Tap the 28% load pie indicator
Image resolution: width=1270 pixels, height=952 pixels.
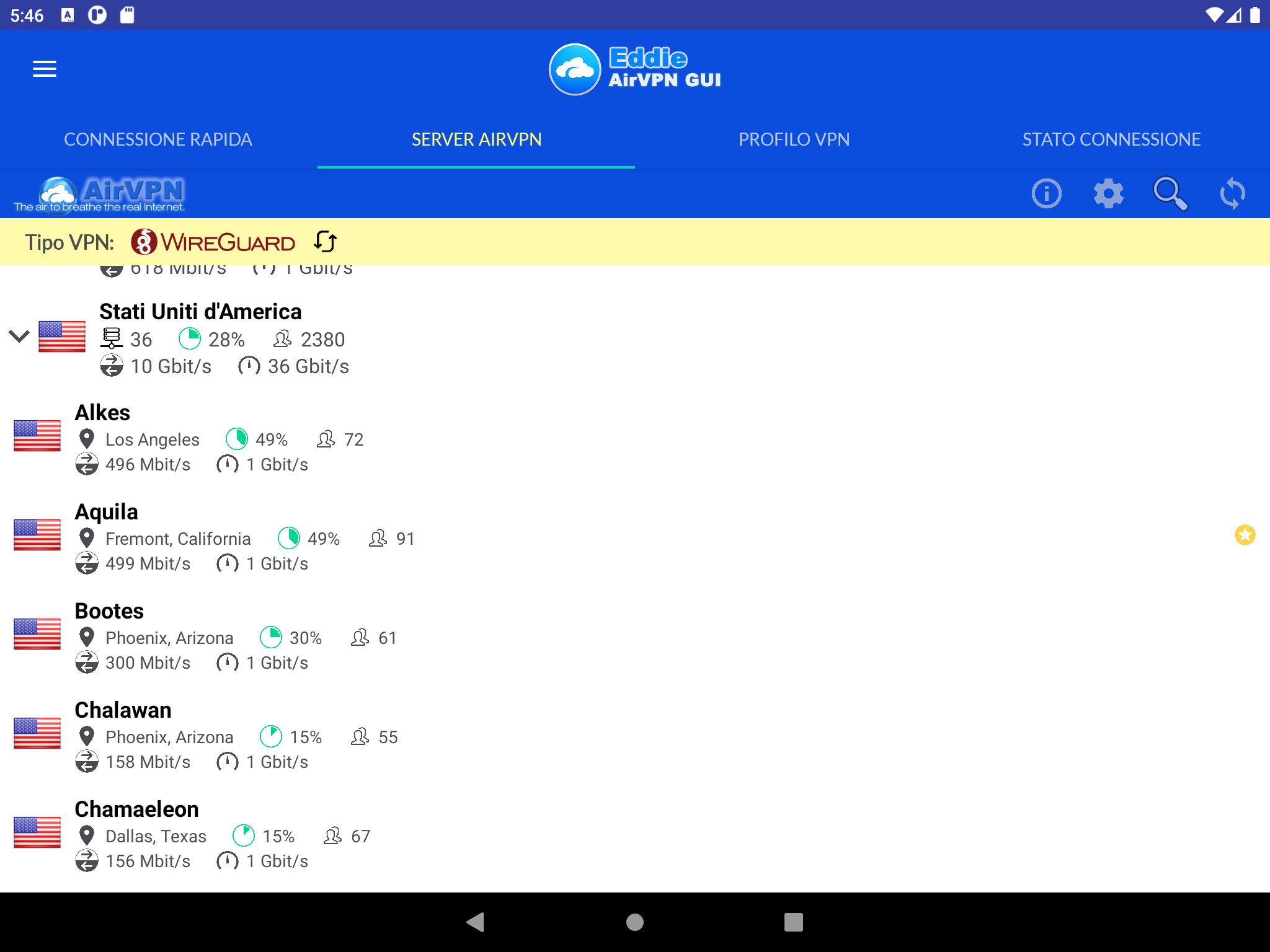[190, 339]
